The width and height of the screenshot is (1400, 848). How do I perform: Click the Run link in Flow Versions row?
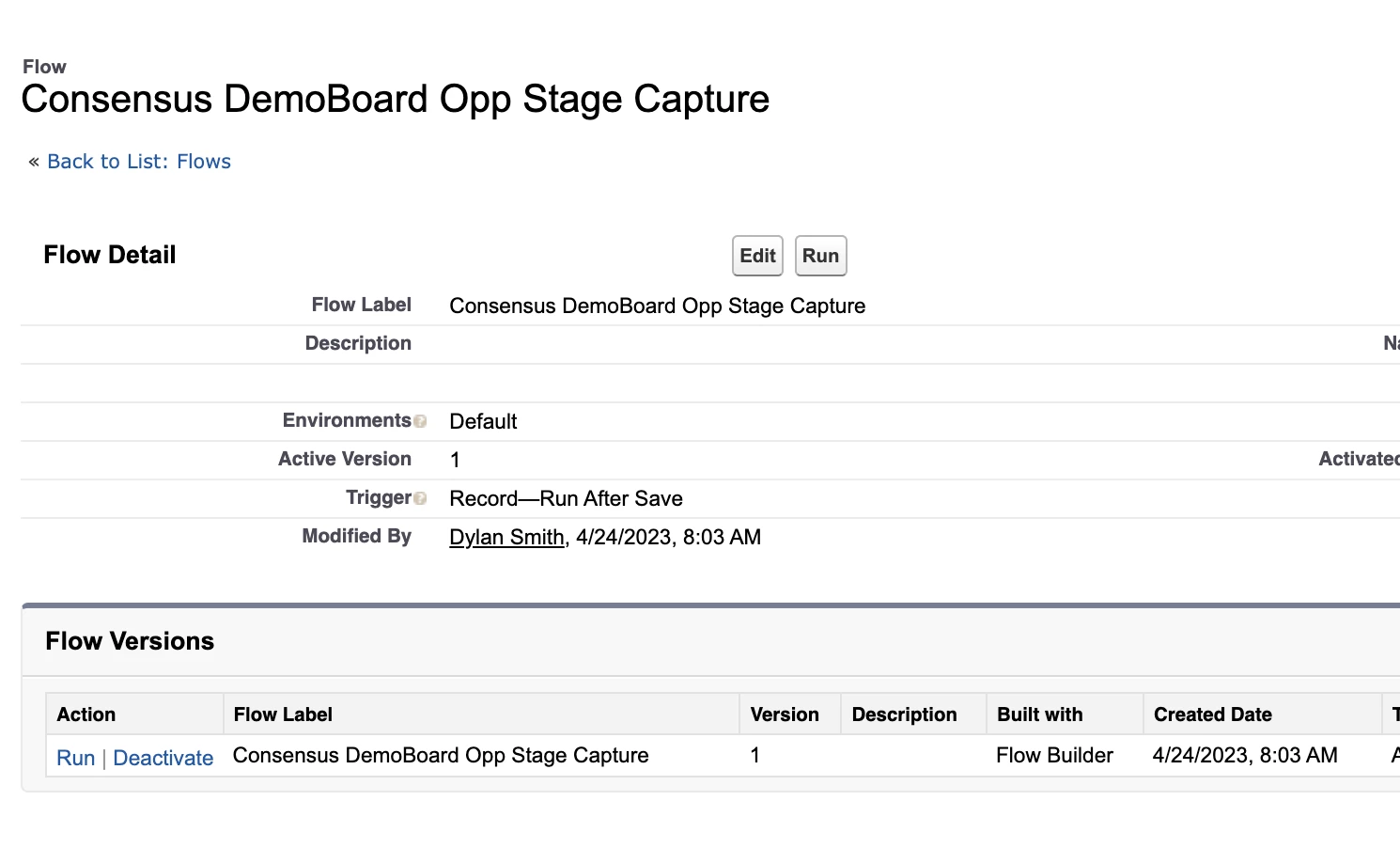click(x=76, y=758)
